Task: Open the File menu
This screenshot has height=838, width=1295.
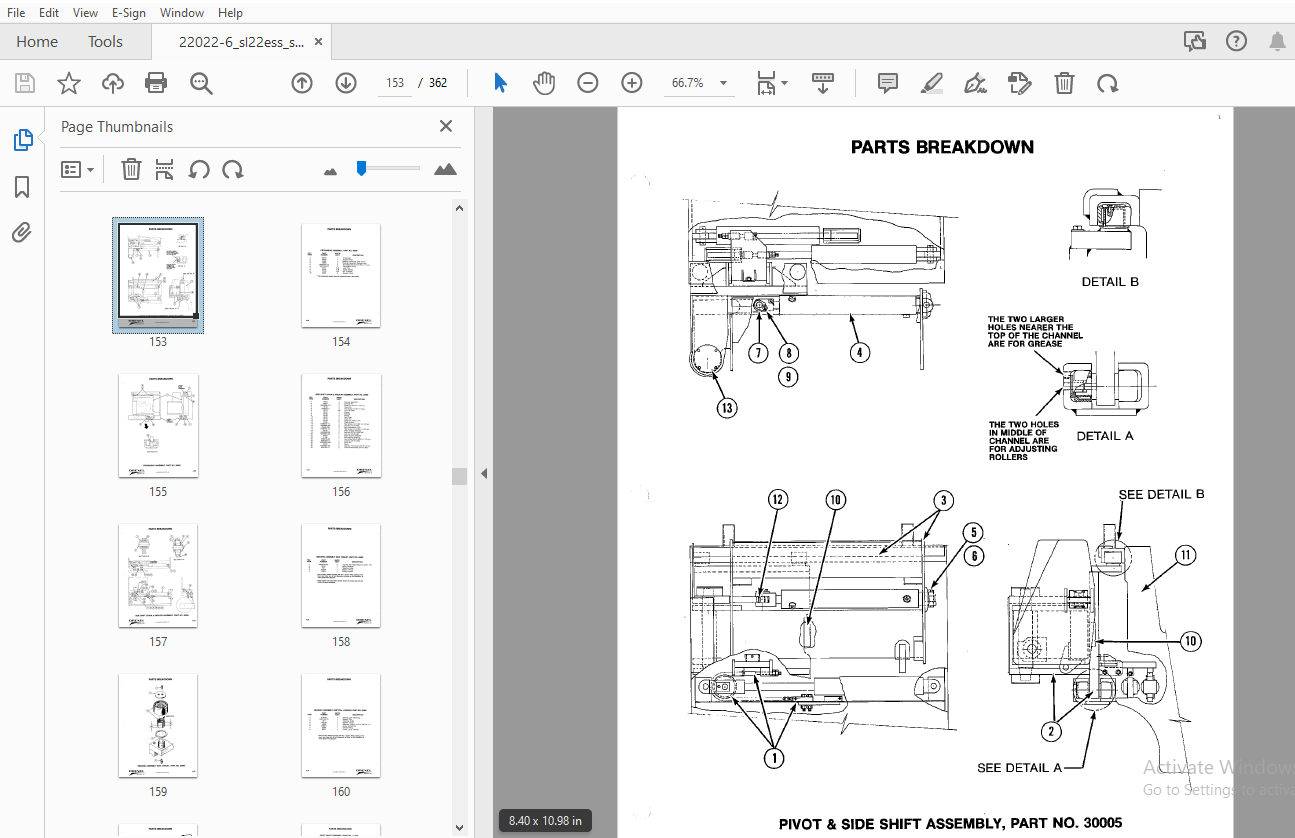Action: [x=16, y=13]
